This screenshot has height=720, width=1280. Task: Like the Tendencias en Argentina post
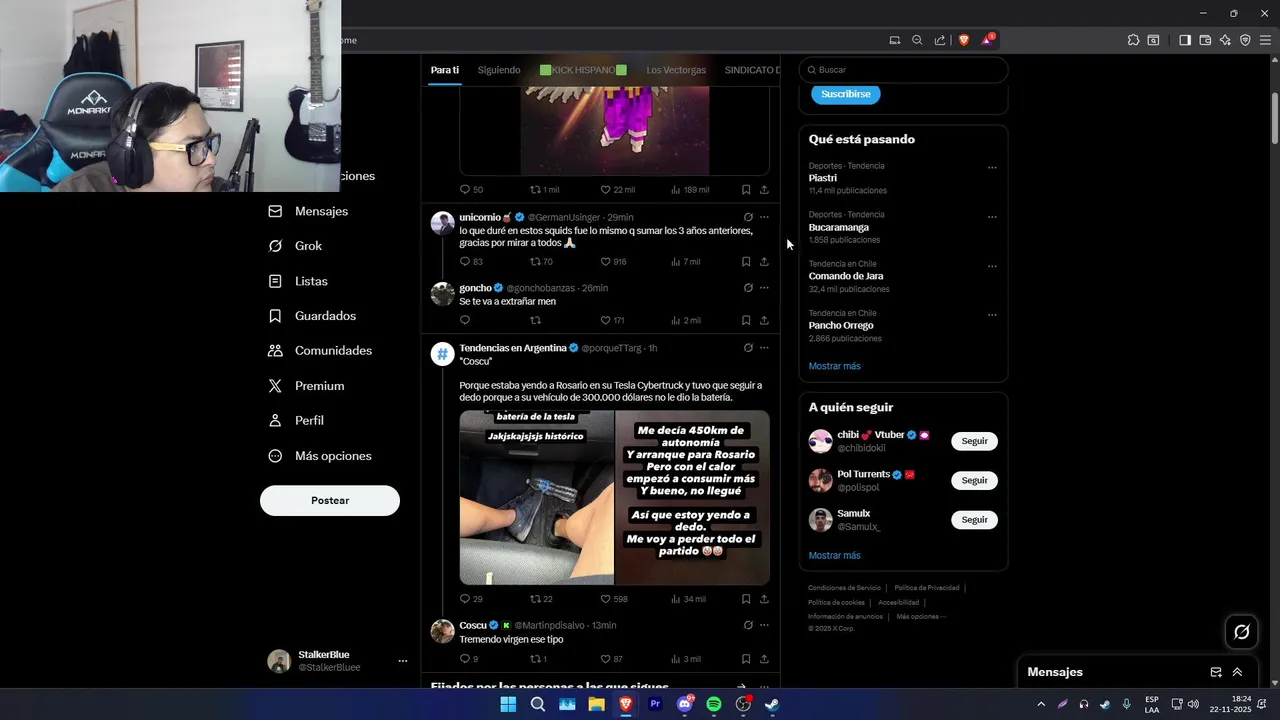pyautogui.click(x=605, y=599)
